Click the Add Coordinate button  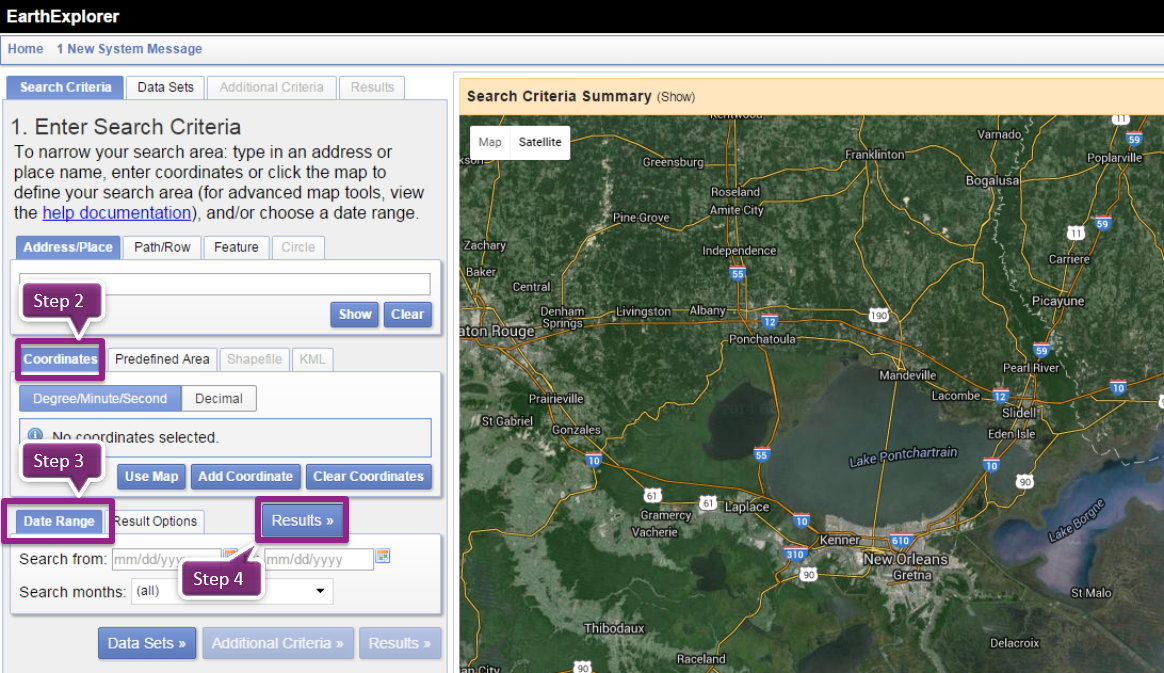tap(245, 476)
